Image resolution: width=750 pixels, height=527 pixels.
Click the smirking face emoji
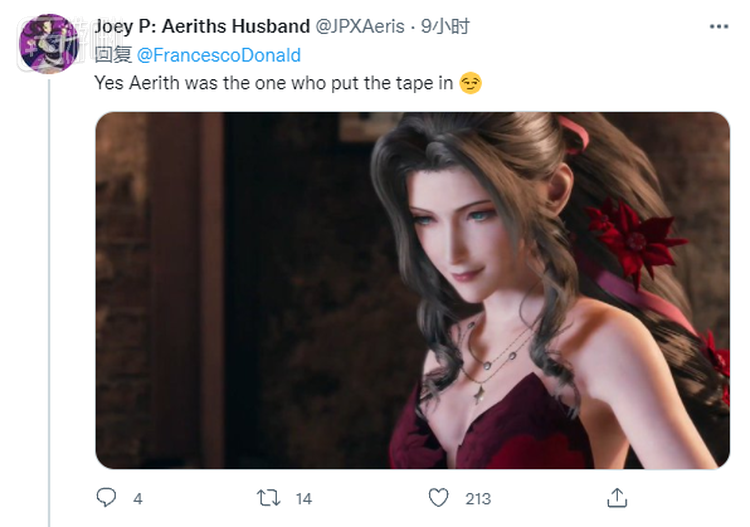pyautogui.click(x=470, y=84)
